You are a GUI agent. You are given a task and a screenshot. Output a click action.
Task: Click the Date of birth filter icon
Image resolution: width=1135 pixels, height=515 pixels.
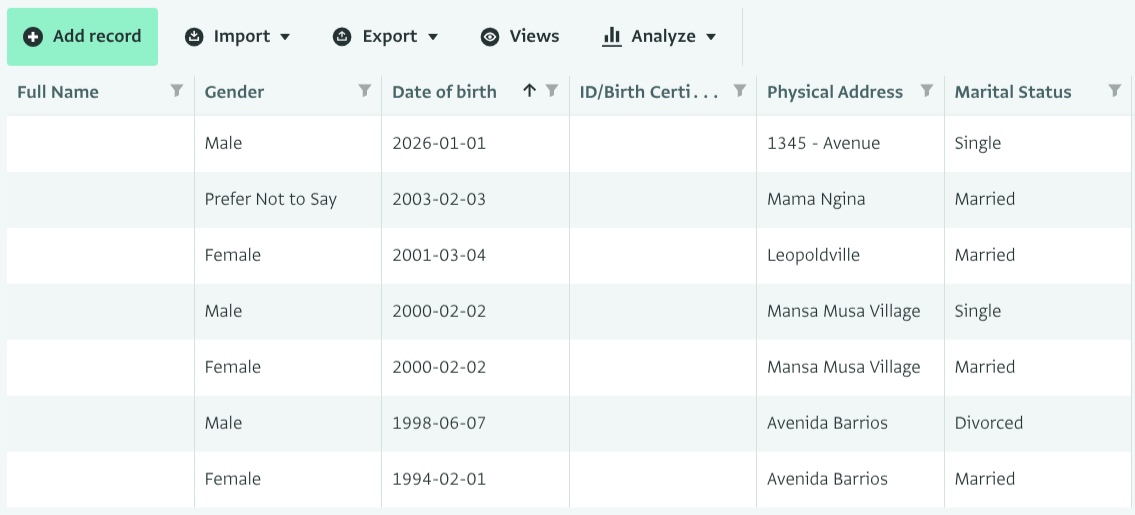tap(552, 91)
